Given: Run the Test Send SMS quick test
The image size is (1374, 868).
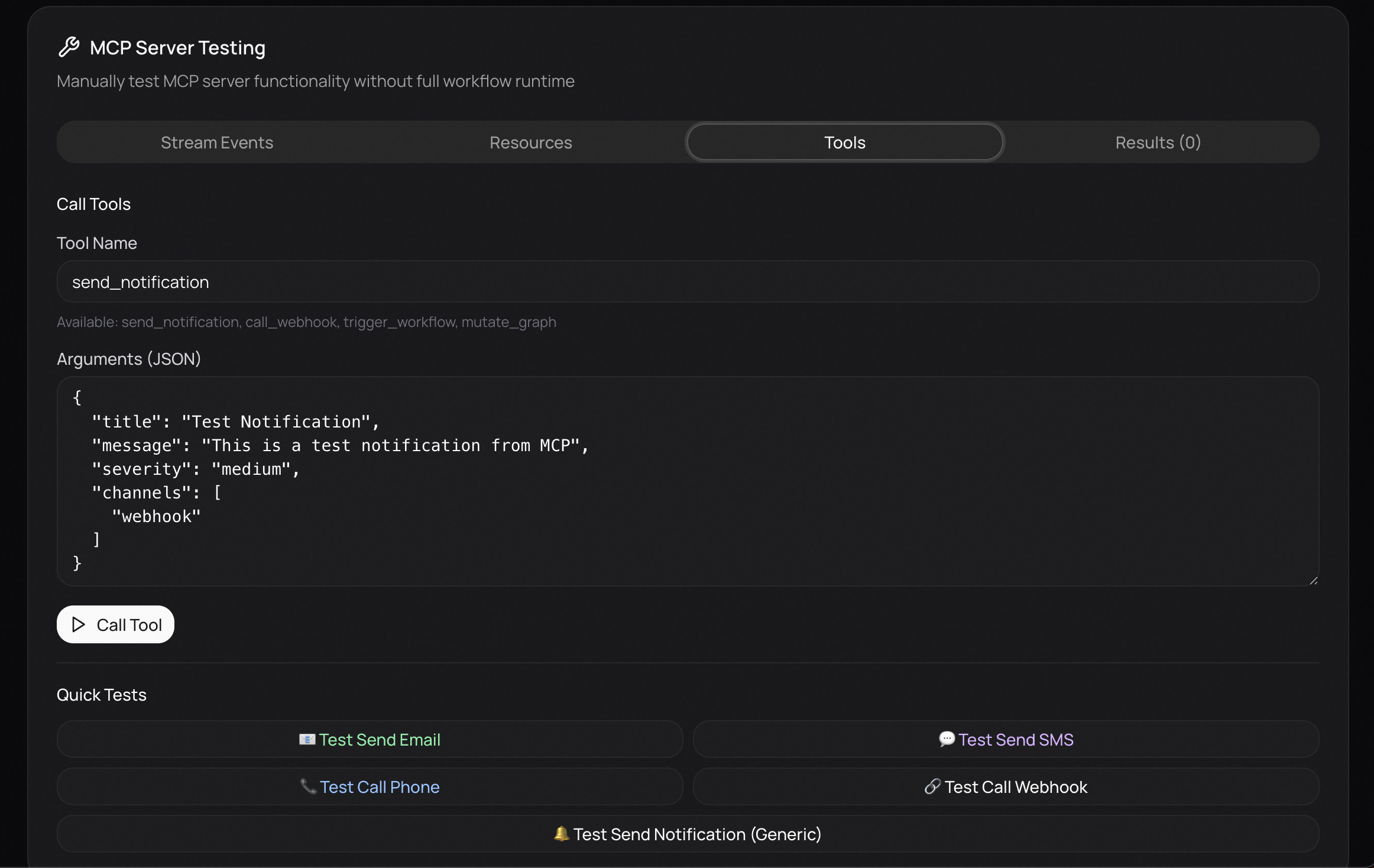Looking at the screenshot, I should [1015, 740].
